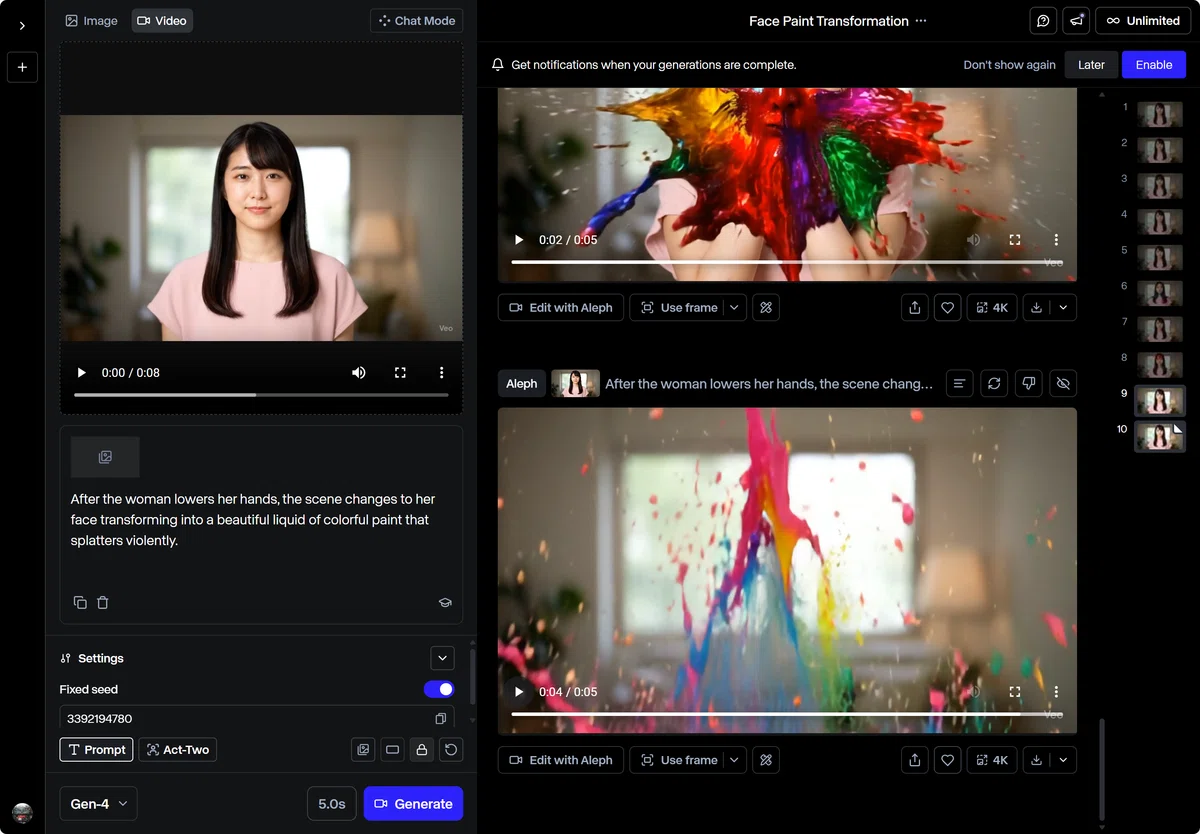Open the Gen-4 model dropdown
This screenshot has height=834, width=1200.
click(x=98, y=804)
